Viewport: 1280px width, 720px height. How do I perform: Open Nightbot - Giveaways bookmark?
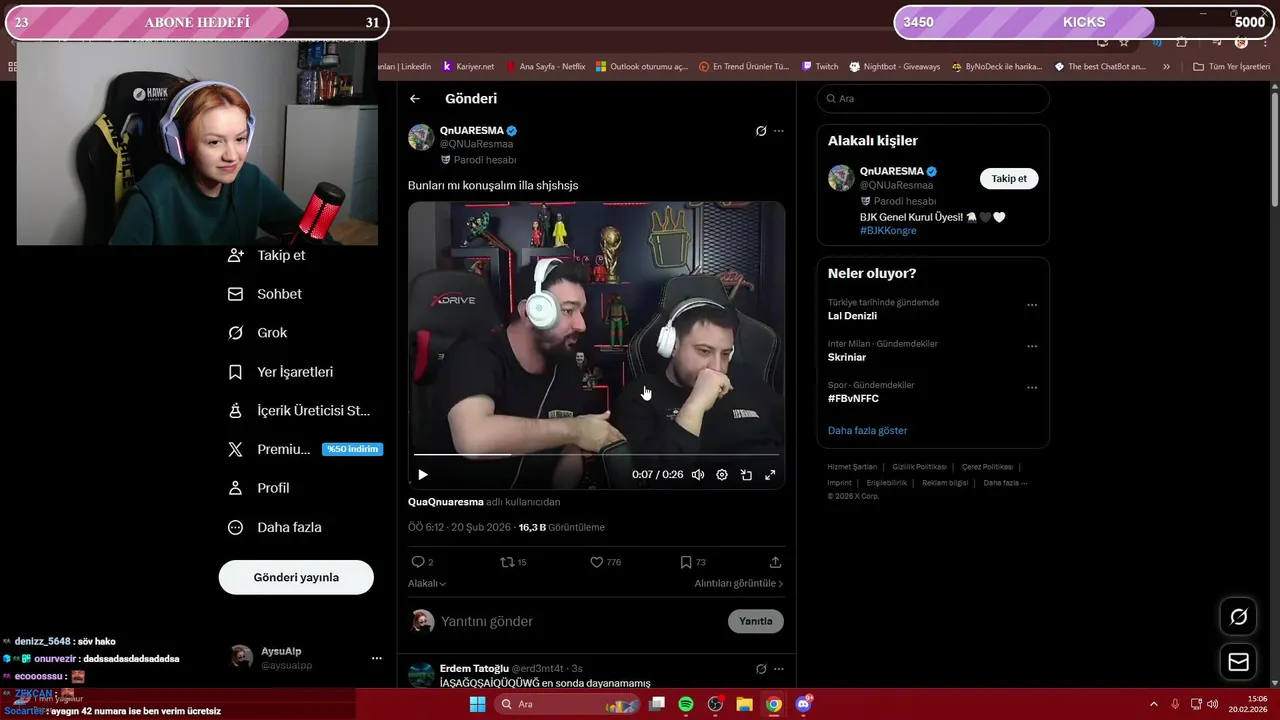click(895, 67)
